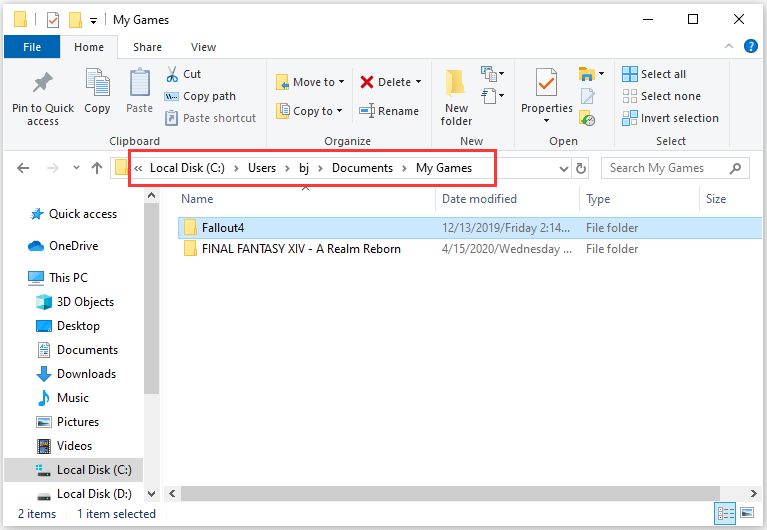767x530 pixels.
Task: Click bj in the breadcrumb path
Action: 304,168
